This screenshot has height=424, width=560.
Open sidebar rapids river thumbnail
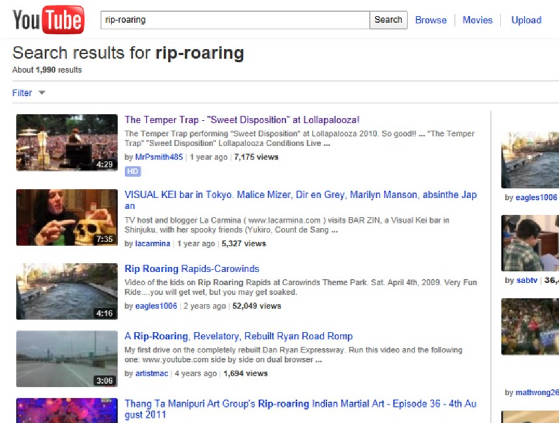point(530,160)
